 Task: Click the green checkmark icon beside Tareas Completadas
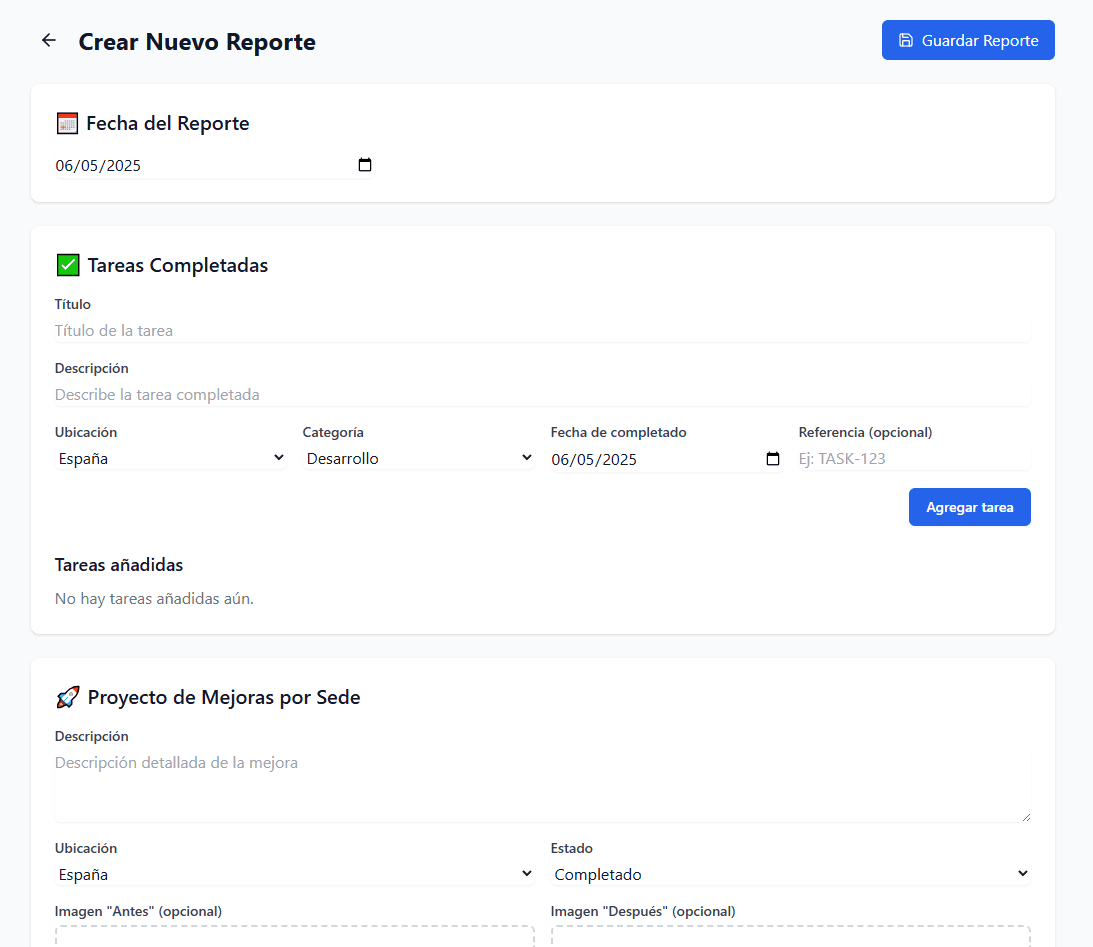click(x=68, y=265)
